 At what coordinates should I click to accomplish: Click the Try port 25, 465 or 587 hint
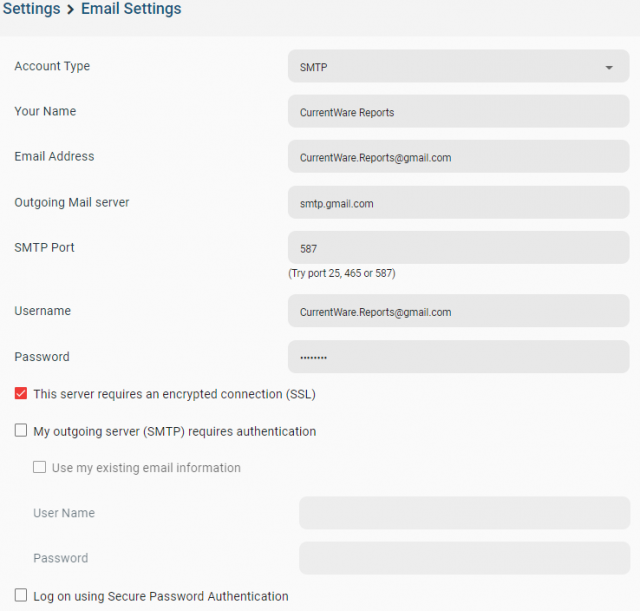tap(342, 273)
